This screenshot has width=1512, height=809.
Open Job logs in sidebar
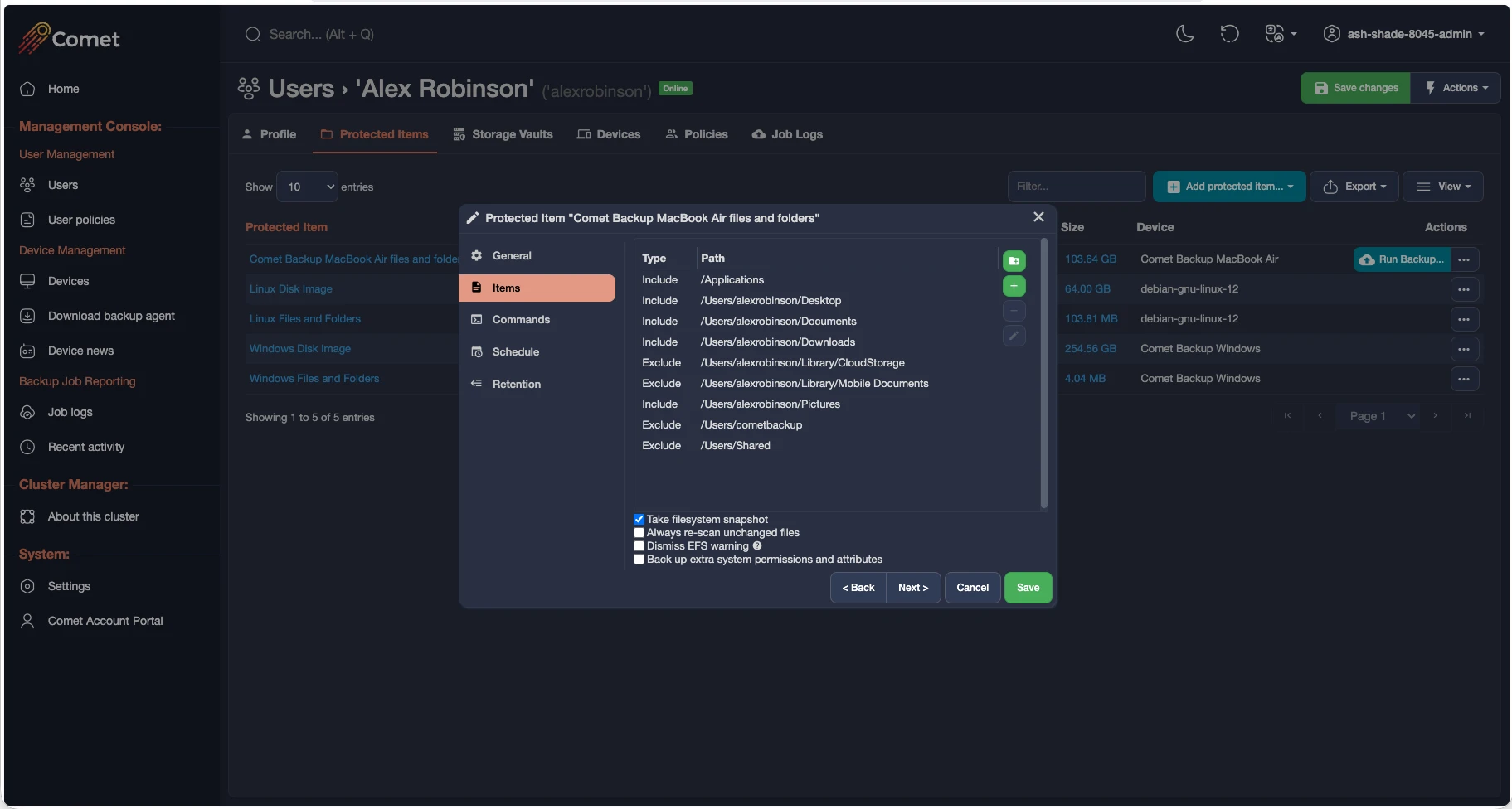point(56,412)
